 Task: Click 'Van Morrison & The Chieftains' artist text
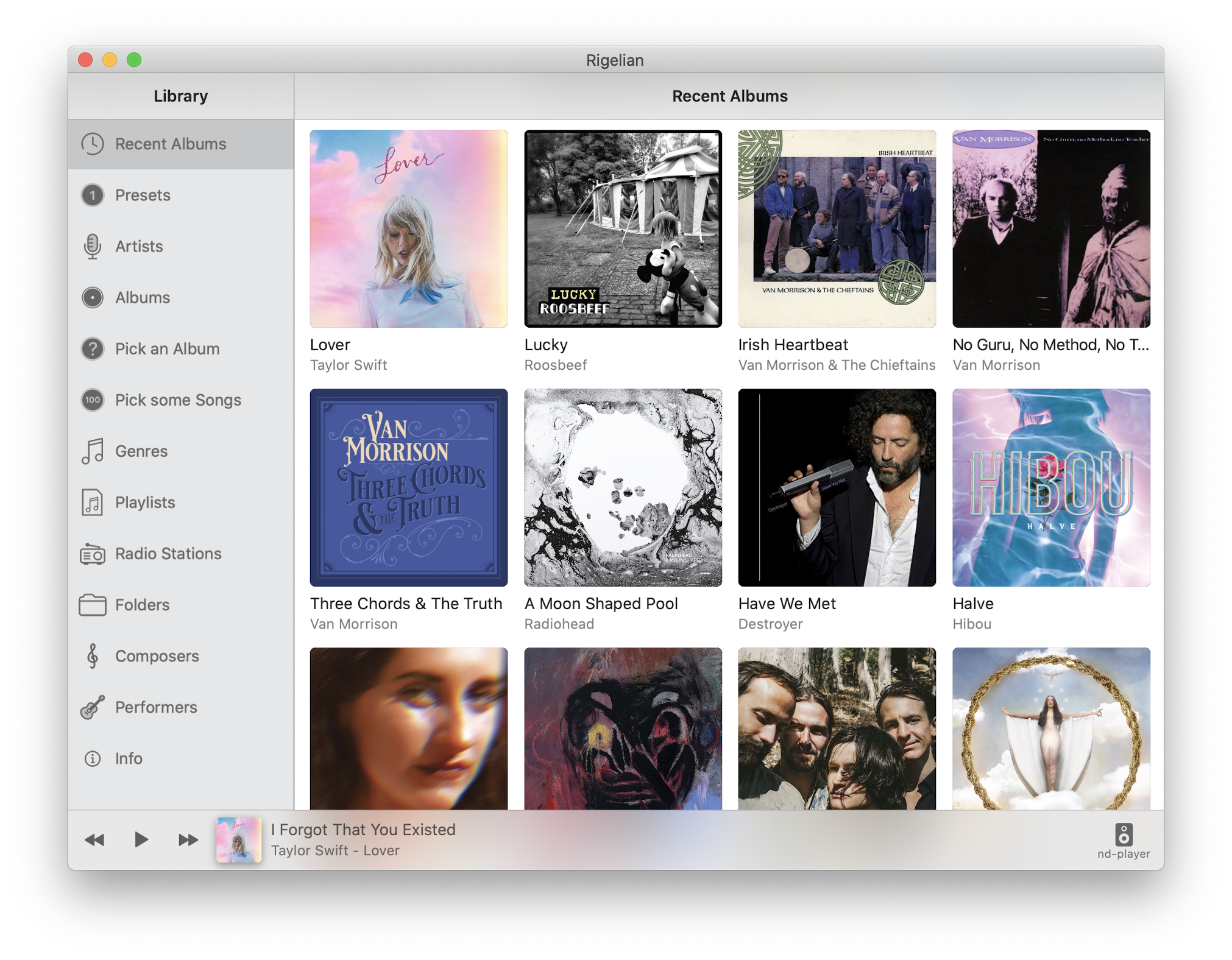(x=837, y=365)
